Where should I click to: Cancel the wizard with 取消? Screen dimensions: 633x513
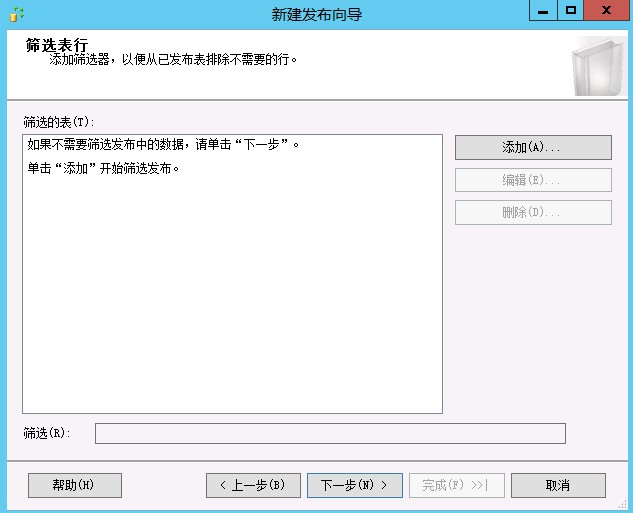[x=558, y=485]
